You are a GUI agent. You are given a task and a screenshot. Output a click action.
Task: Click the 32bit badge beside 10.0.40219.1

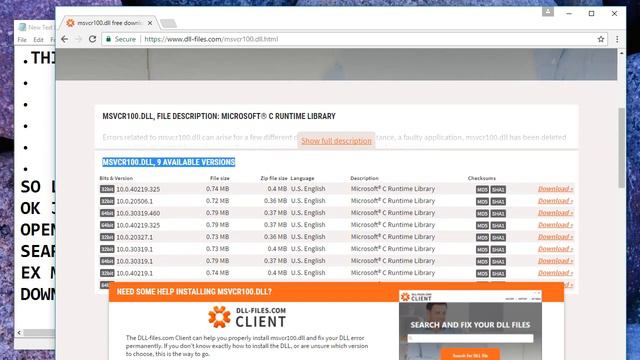(107, 273)
